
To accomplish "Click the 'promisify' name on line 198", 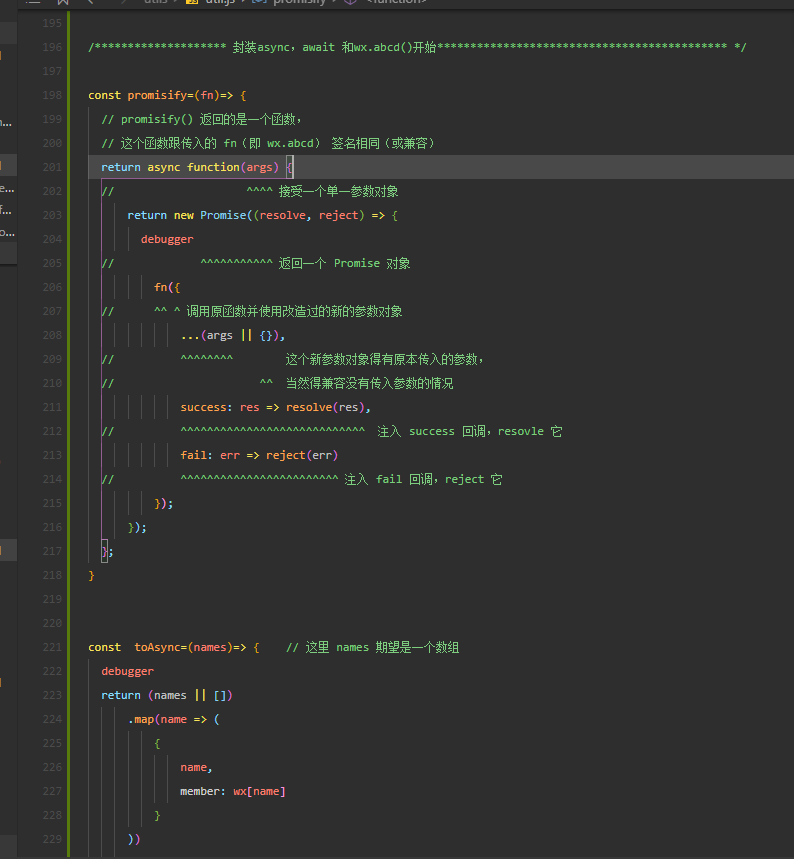I will point(157,95).
